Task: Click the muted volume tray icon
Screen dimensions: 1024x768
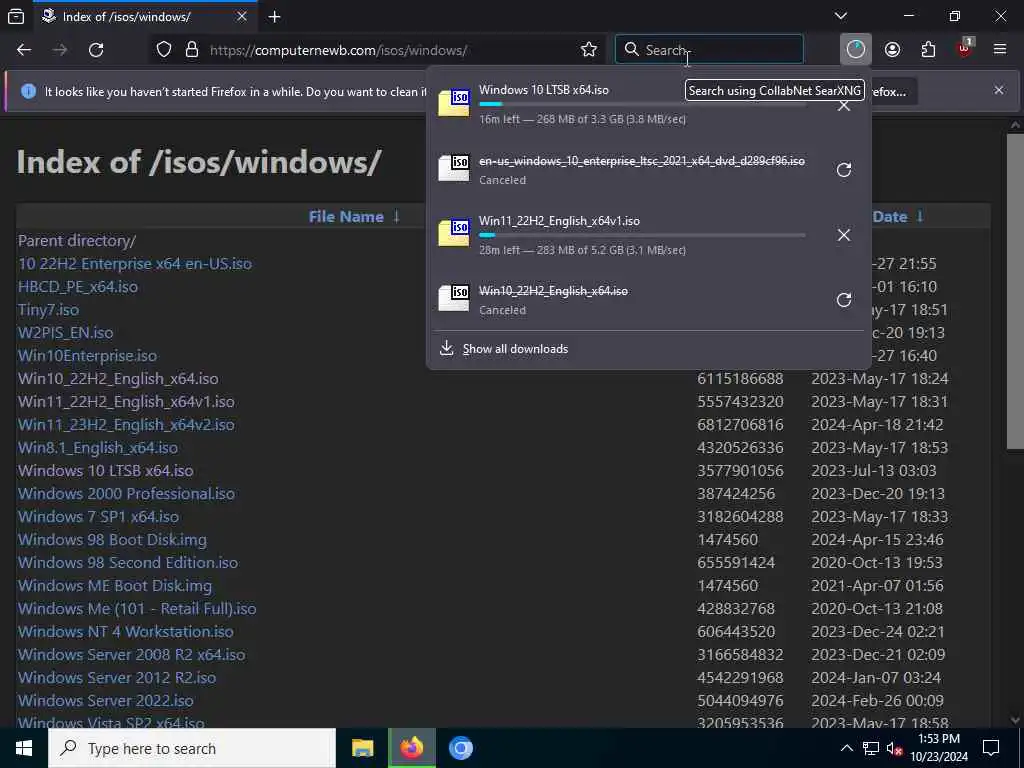Action: (x=893, y=748)
